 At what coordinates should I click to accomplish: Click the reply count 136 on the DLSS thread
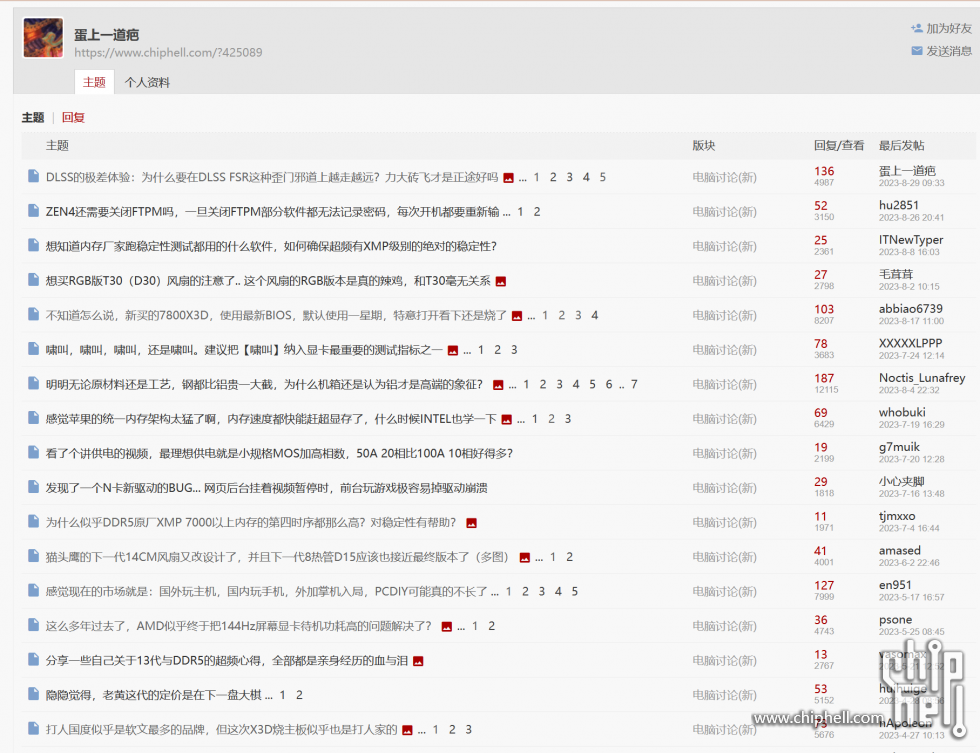824,171
